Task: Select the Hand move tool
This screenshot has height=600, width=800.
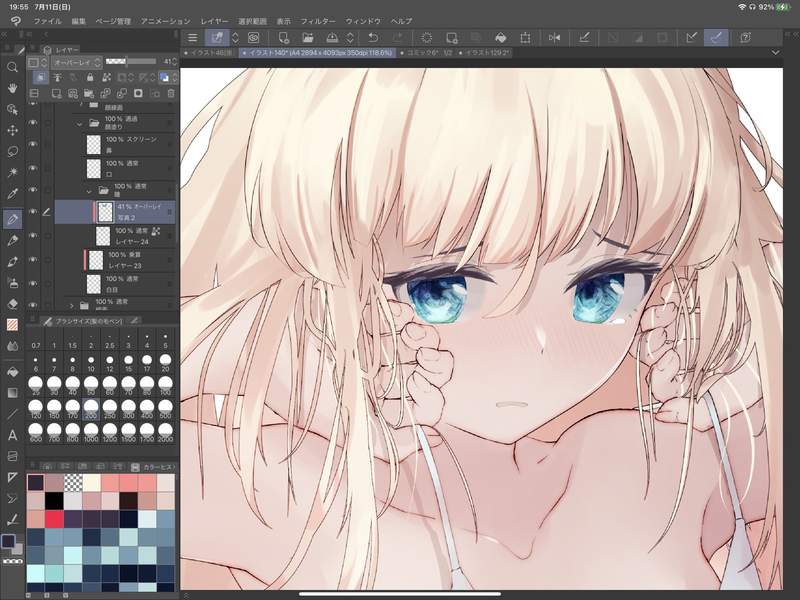Action: point(13,88)
